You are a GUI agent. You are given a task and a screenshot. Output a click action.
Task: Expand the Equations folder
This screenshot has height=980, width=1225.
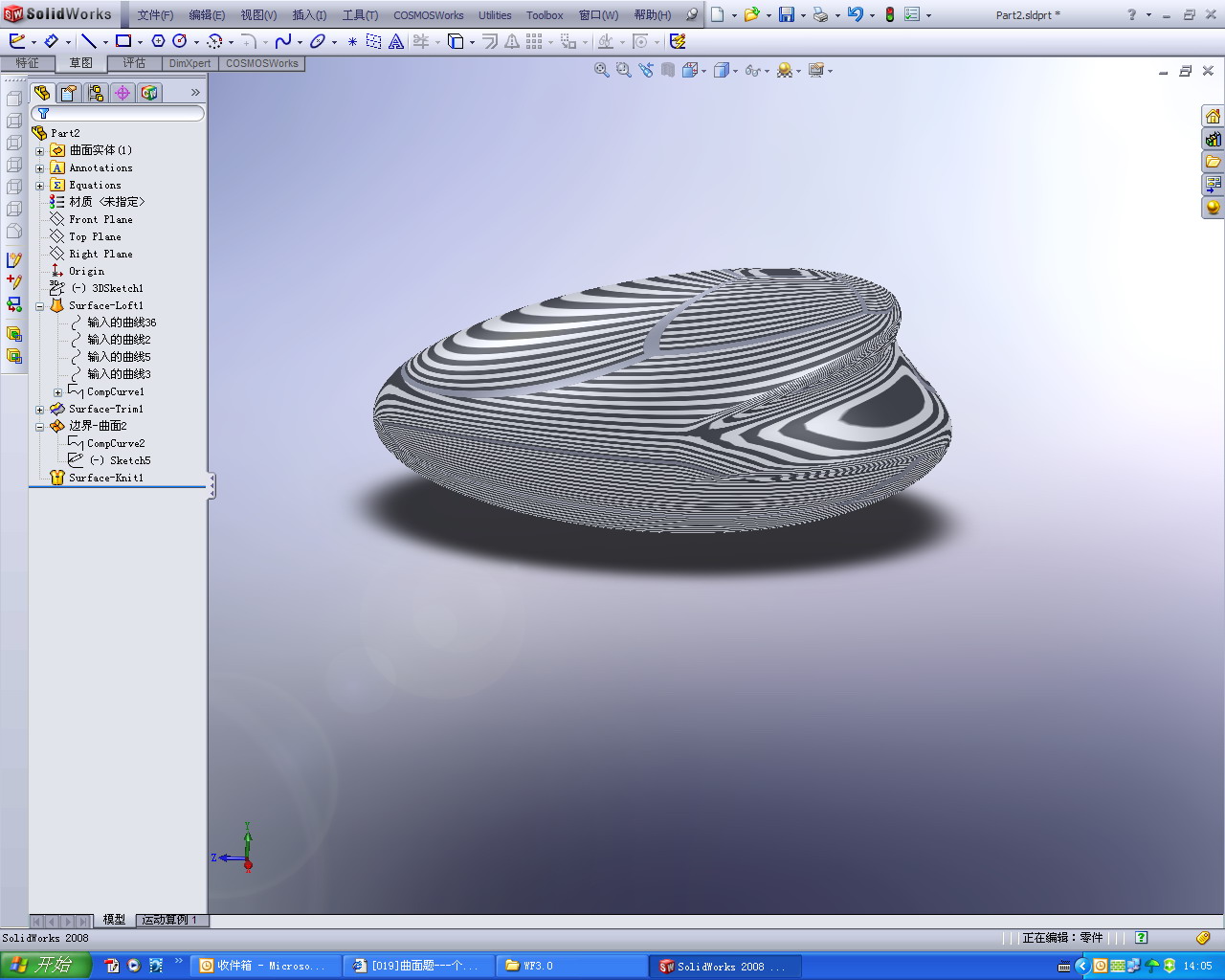point(40,186)
